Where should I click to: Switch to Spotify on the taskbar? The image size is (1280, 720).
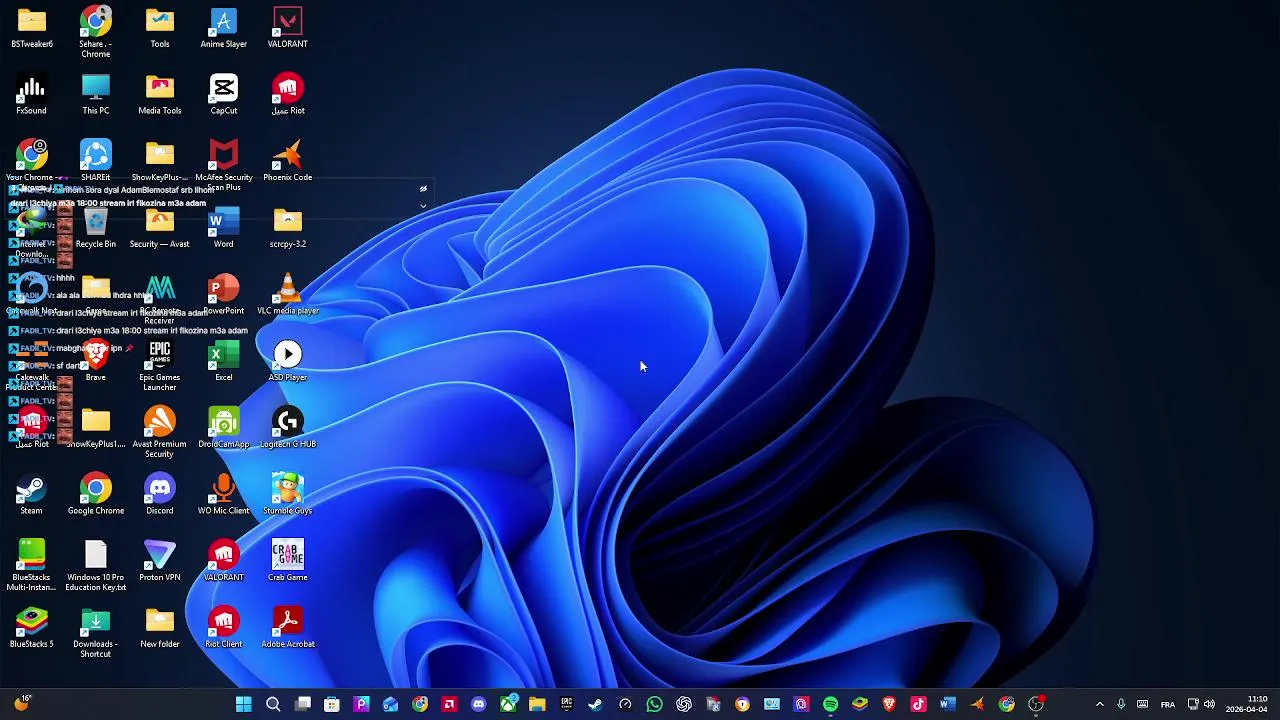click(830, 705)
